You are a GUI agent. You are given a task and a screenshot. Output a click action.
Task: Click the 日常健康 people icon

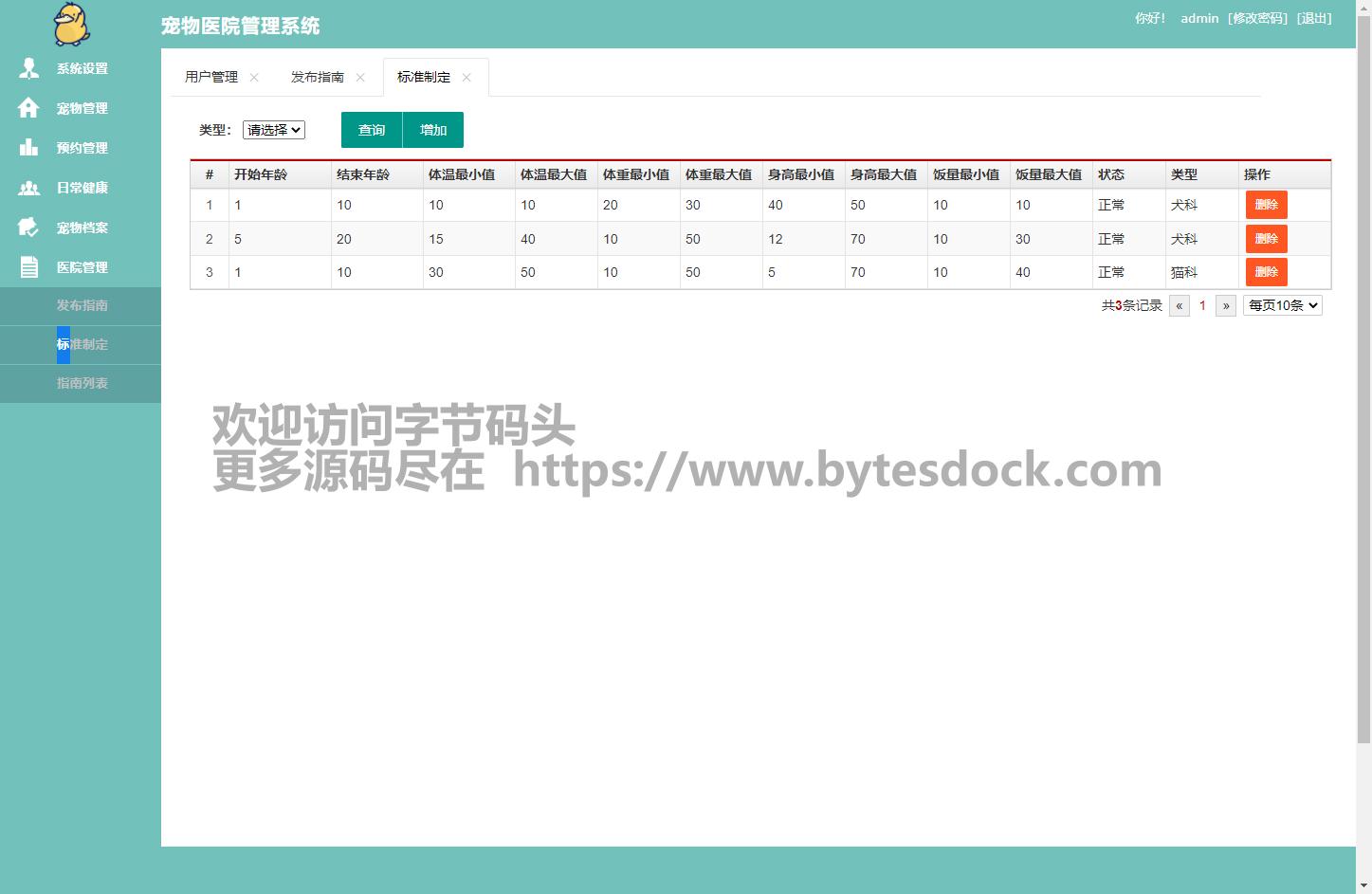(29, 188)
